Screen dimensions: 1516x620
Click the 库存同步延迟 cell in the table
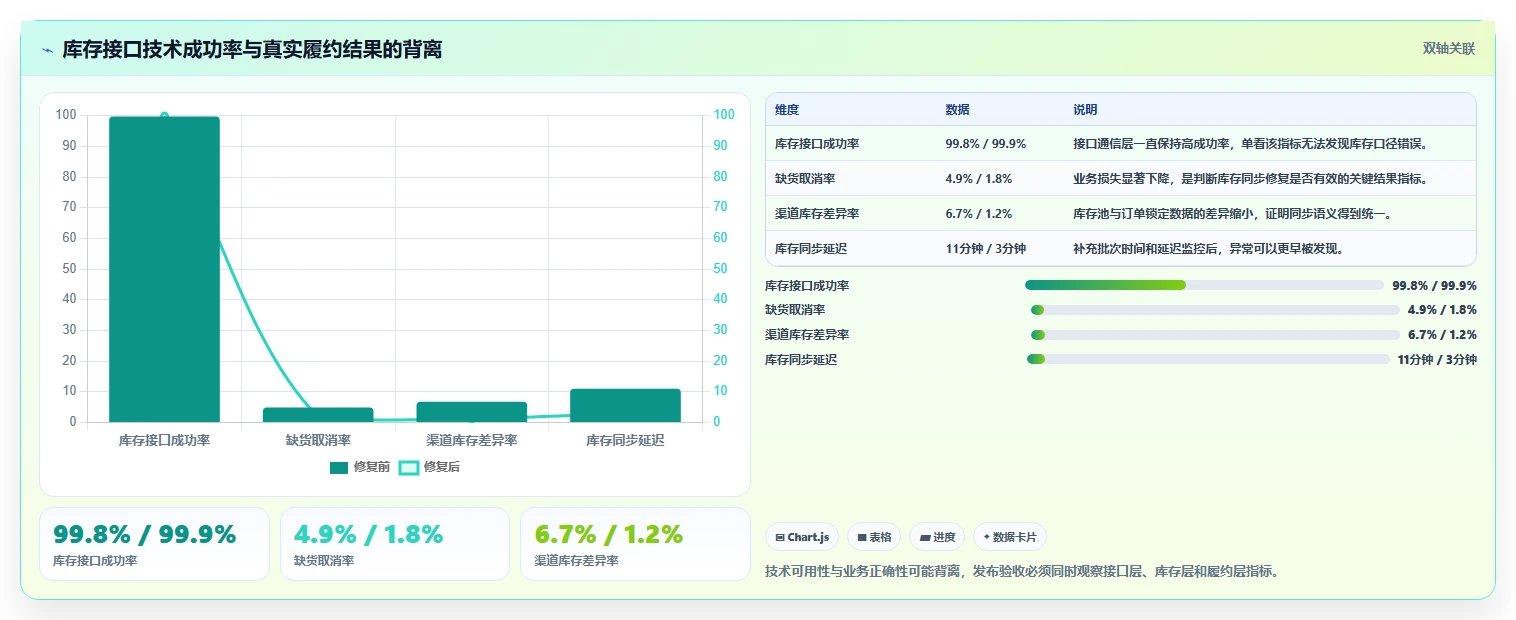coord(811,249)
